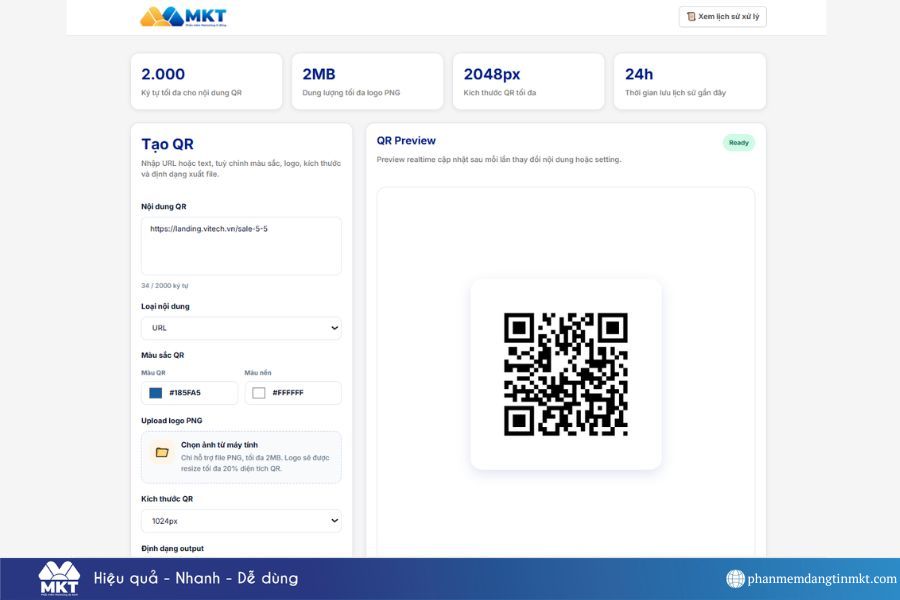Viewport: 900px width, 600px height.
Task: Click the 2.000 ký tự tối đa card
Action: pos(207,82)
